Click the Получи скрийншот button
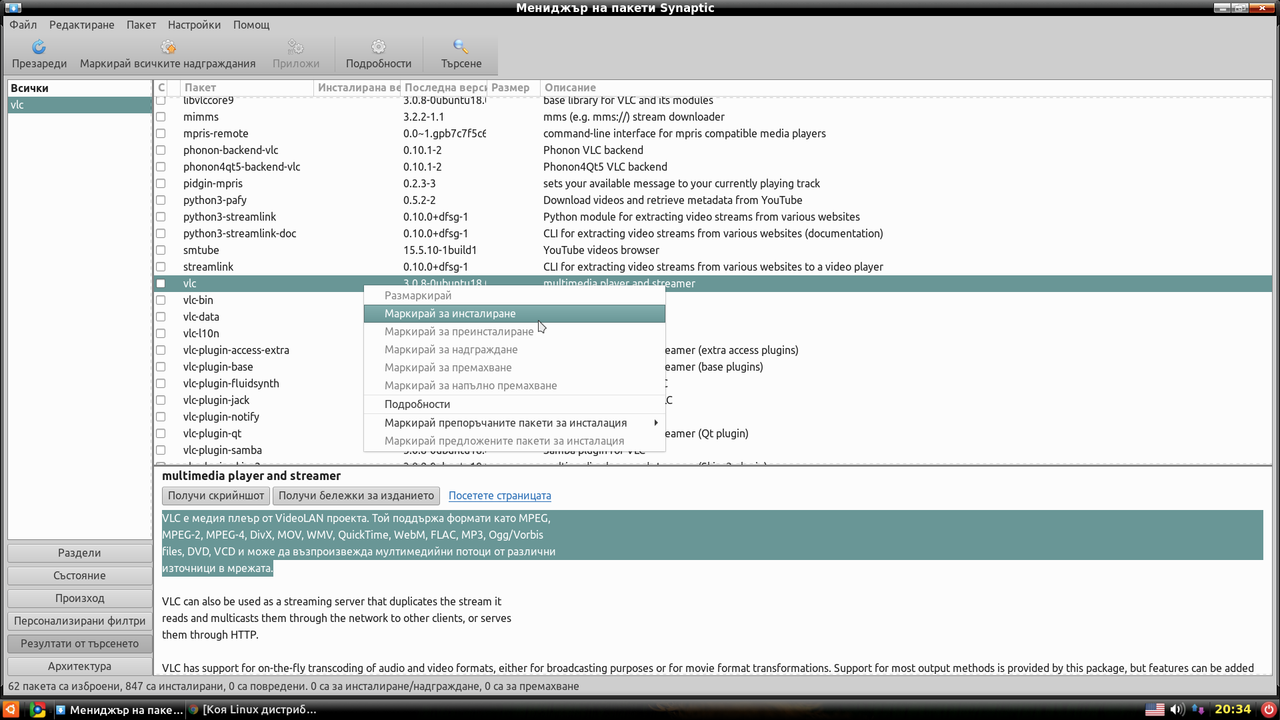This screenshot has height=720, width=1280. 216,496
